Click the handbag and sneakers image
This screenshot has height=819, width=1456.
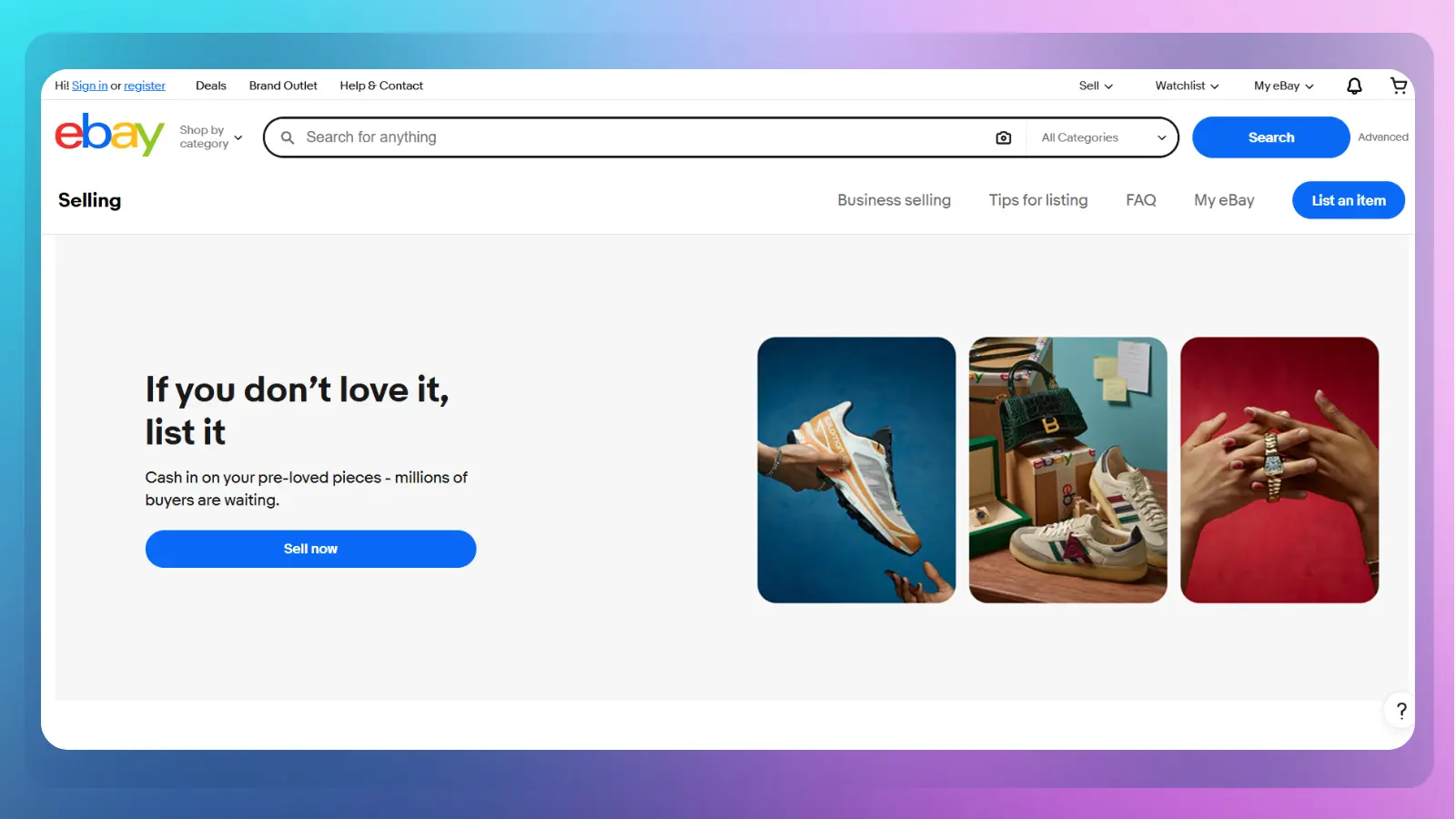tap(1067, 470)
